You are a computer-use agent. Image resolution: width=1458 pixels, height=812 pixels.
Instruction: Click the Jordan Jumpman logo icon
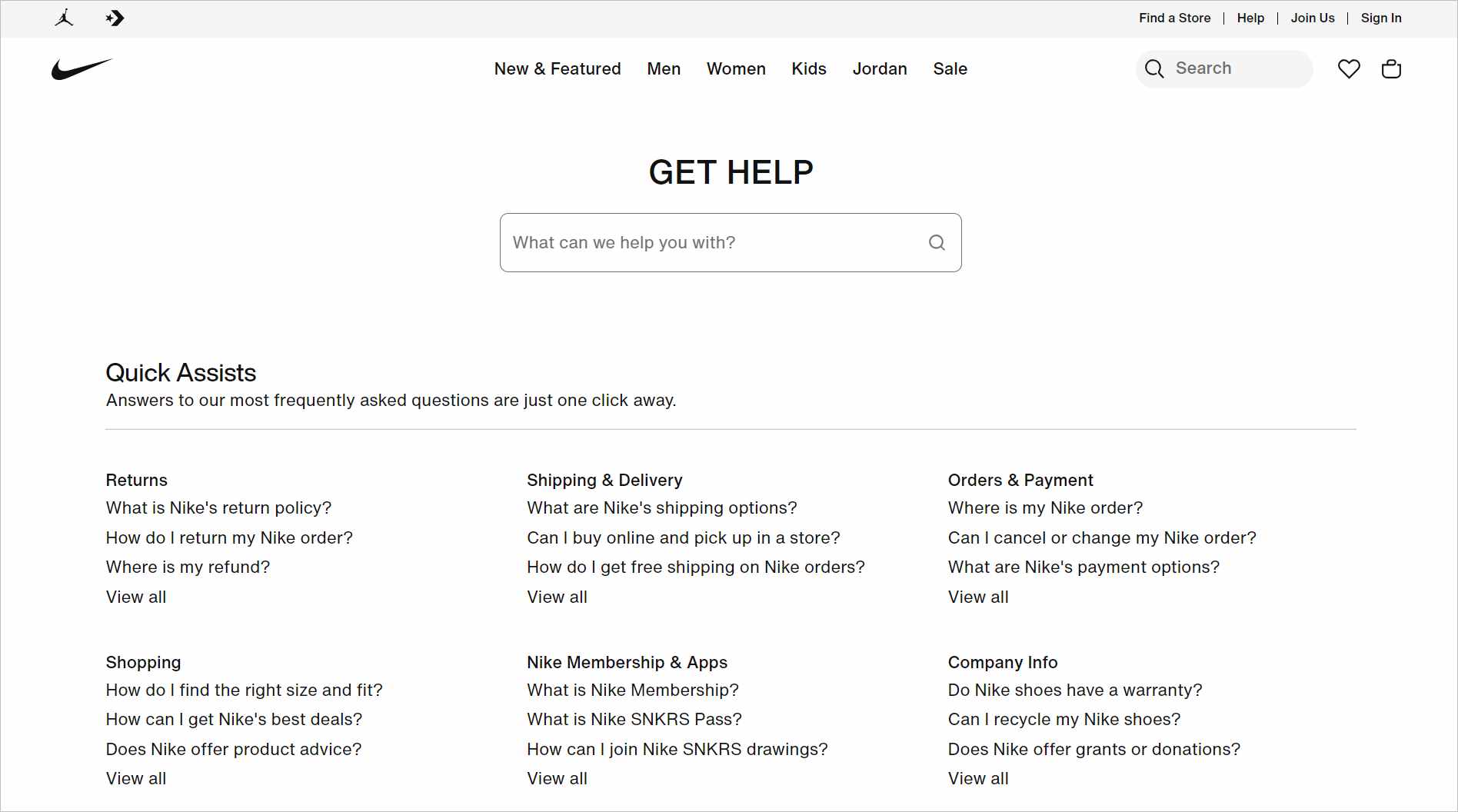click(x=65, y=18)
